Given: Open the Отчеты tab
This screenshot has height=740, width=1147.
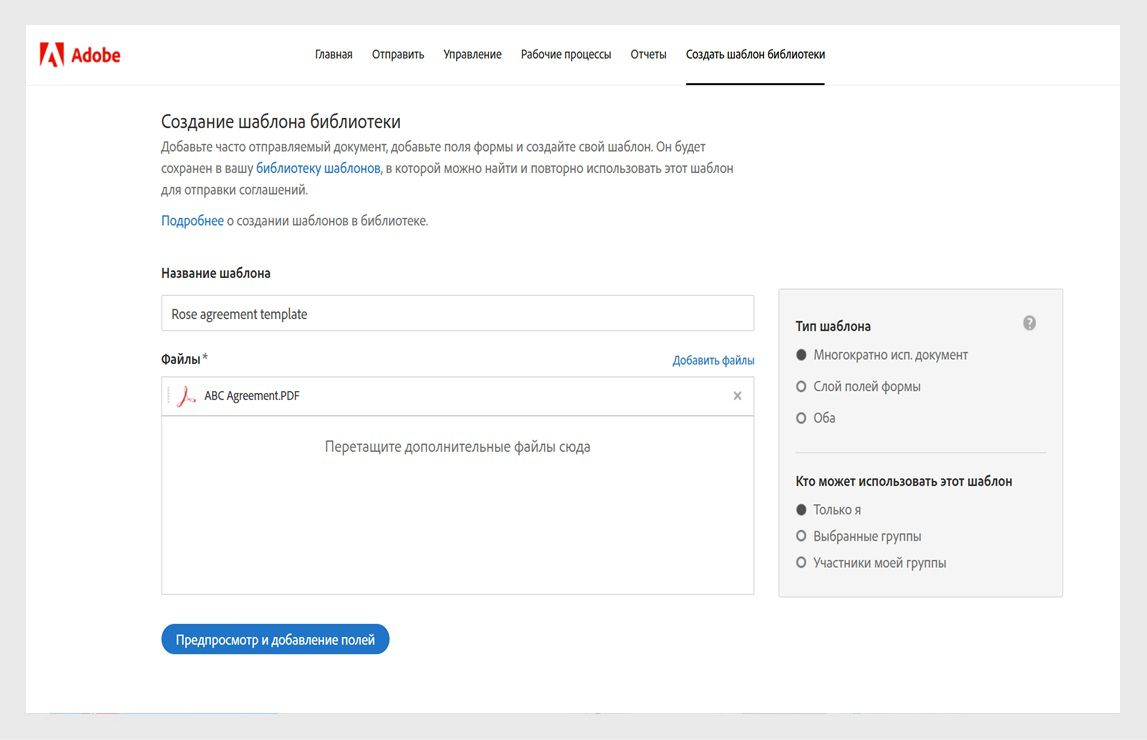Looking at the screenshot, I should [x=648, y=54].
